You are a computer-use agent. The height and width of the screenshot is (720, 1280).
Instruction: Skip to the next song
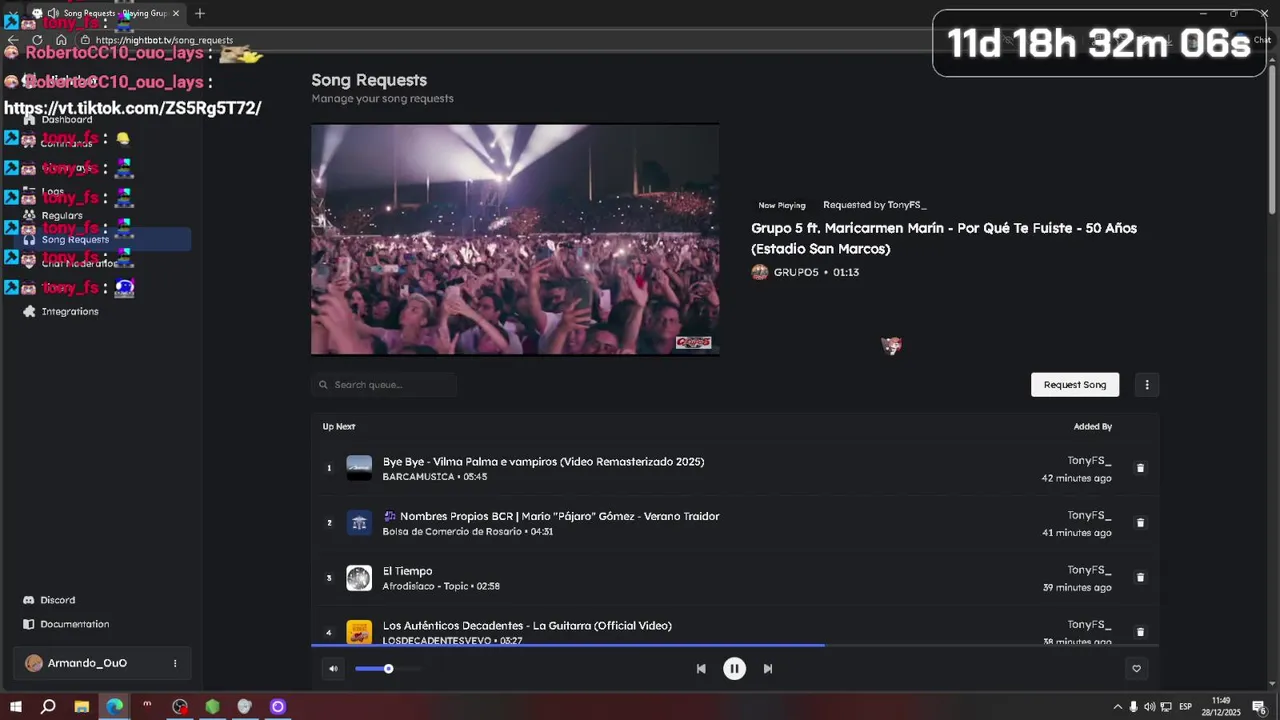click(x=768, y=669)
